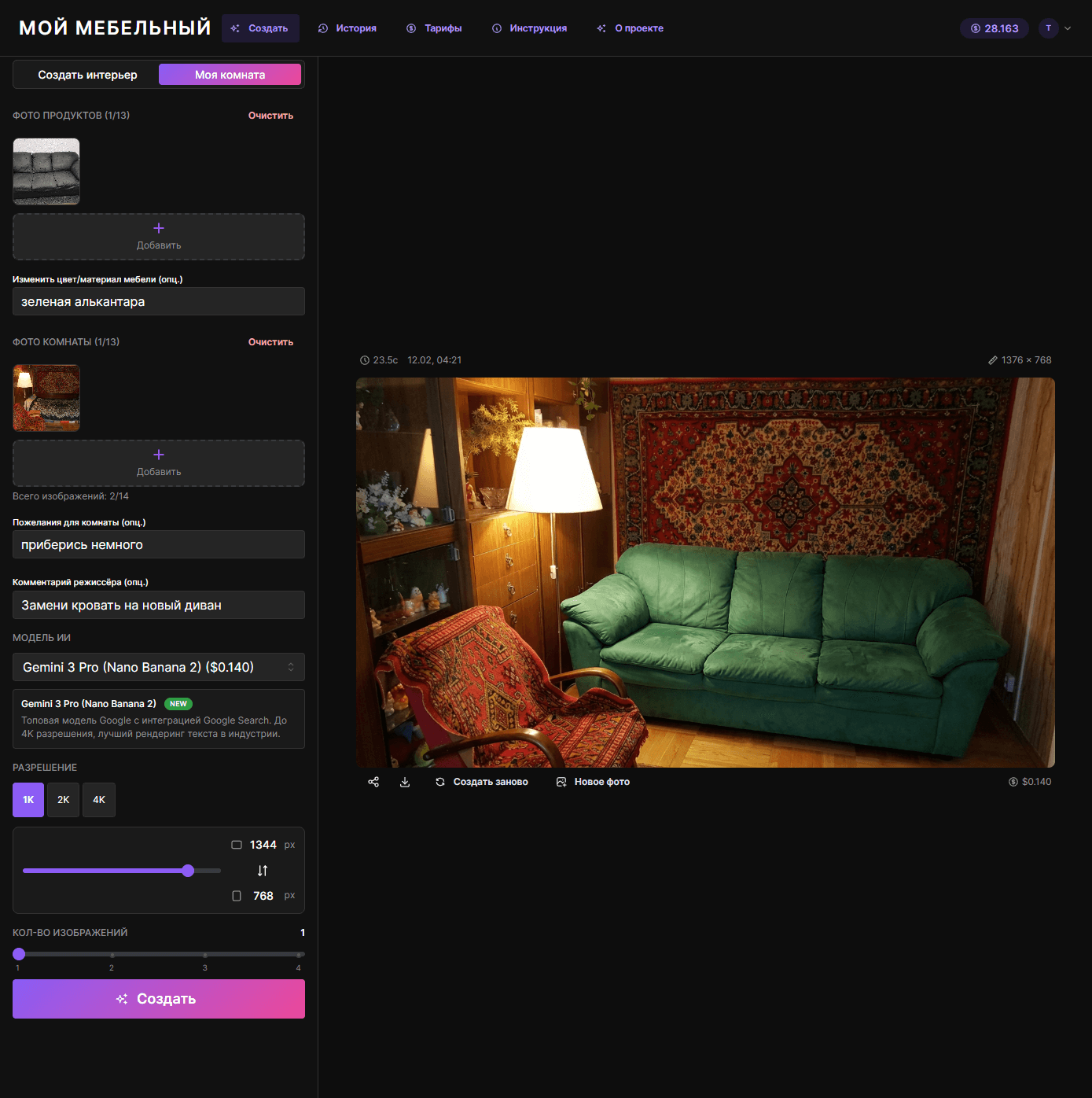The width and height of the screenshot is (1092, 1098).
Task: Open the Gemini 3 Pro model dropdown
Action: click(159, 667)
